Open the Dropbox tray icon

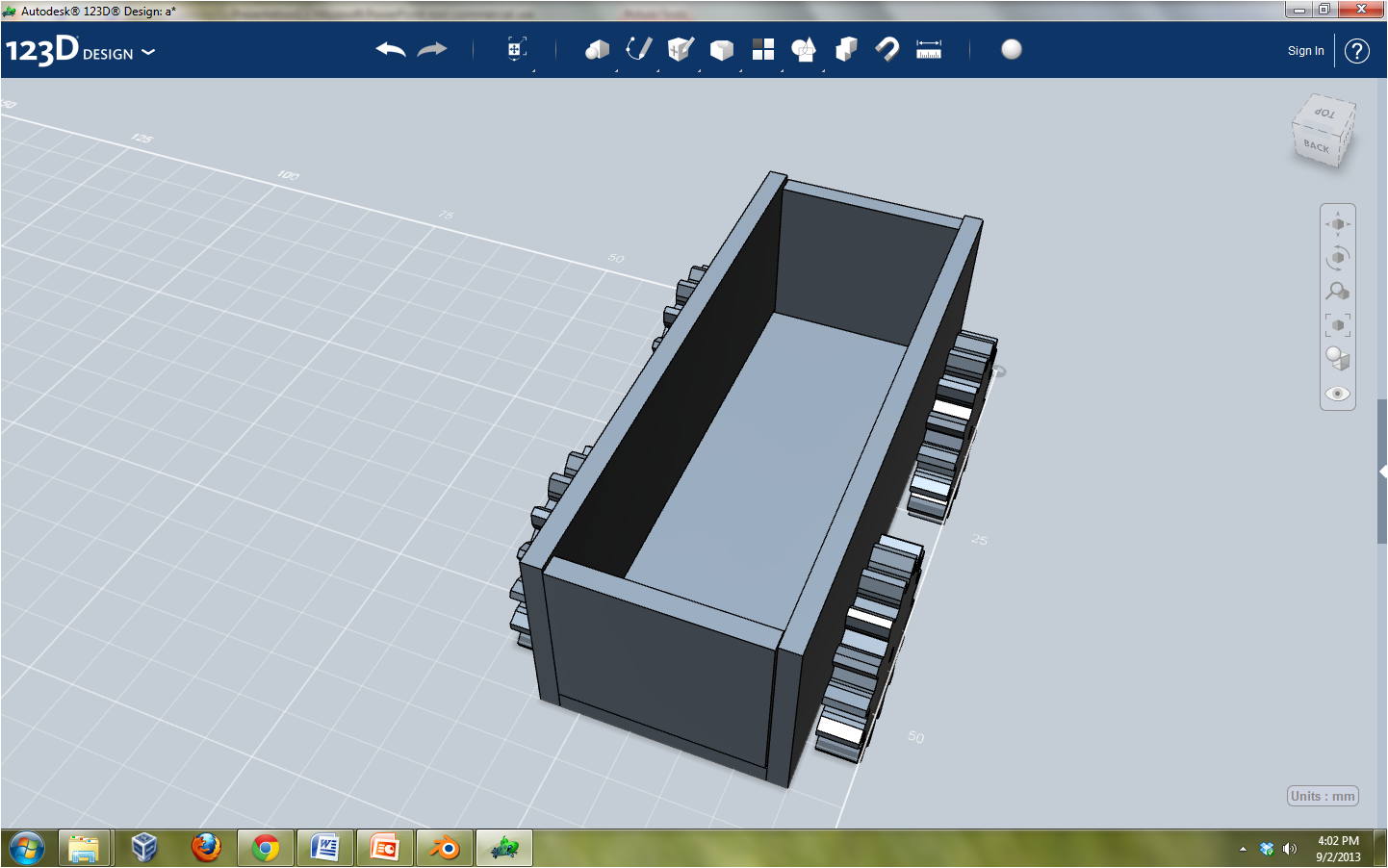click(1267, 849)
